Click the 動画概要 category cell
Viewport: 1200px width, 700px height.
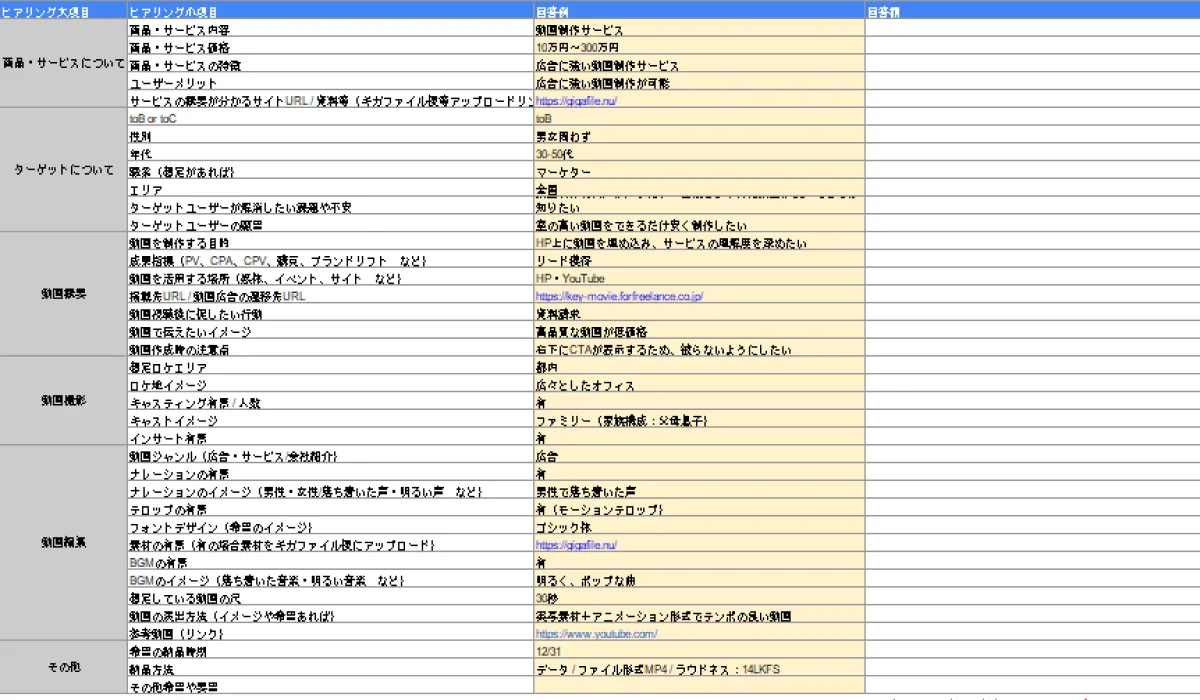(x=63, y=294)
